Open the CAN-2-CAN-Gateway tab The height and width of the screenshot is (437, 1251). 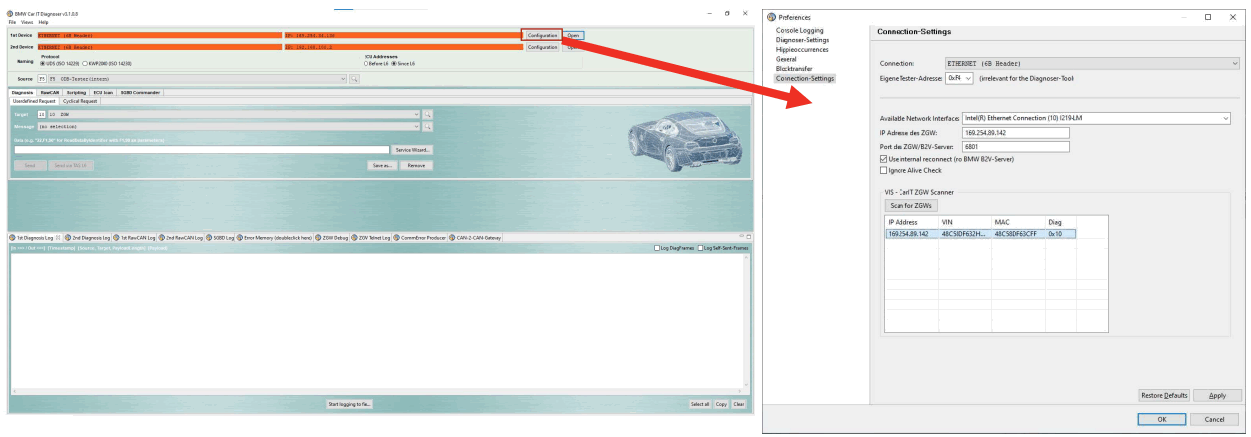click(x=476, y=237)
